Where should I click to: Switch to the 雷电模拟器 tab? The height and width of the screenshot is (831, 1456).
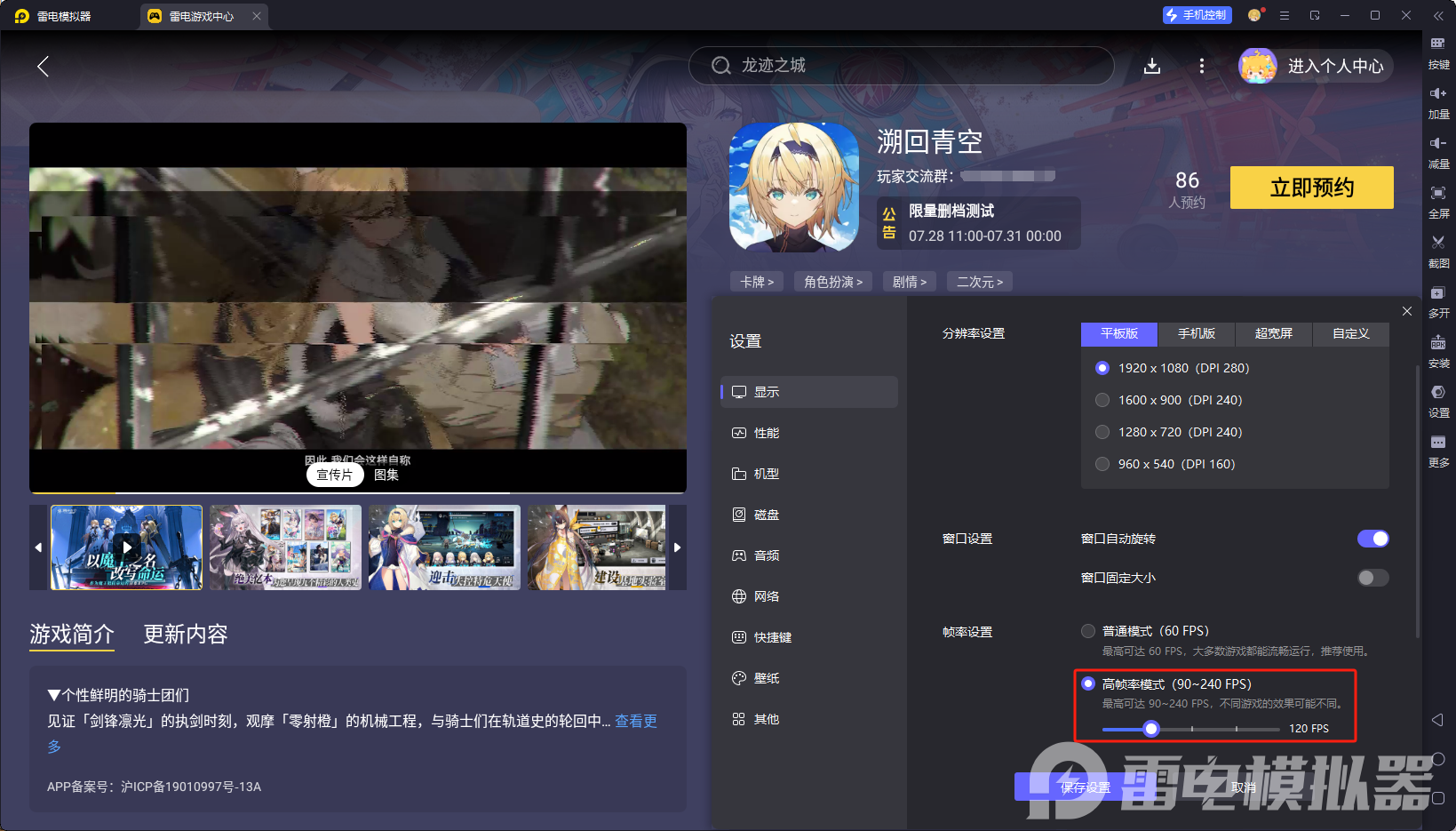click(64, 16)
